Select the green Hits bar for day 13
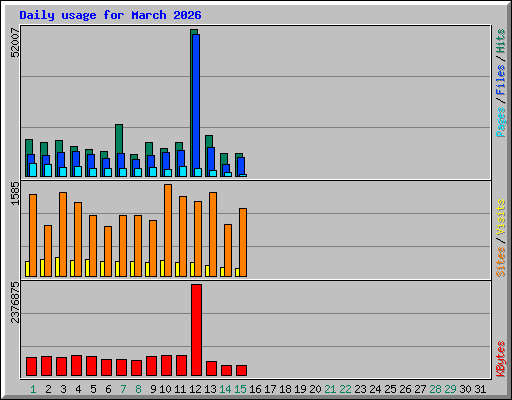The image size is (512, 400). 209,141
